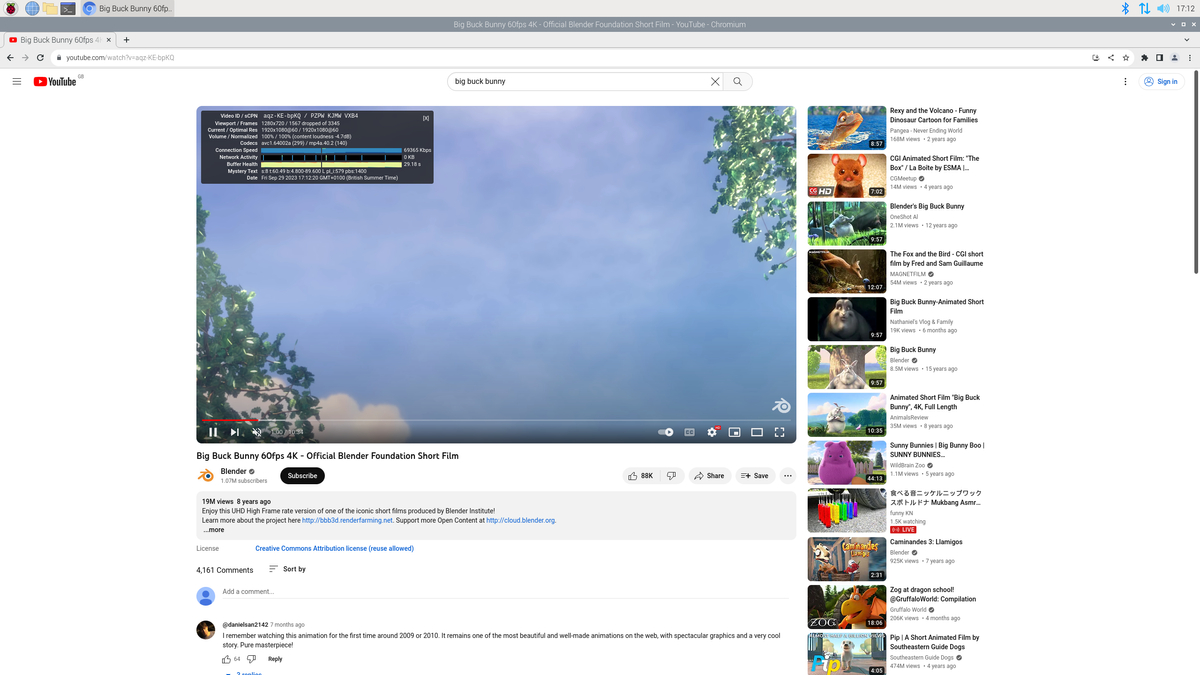Share the video
The image size is (1200, 675).
(709, 476)
